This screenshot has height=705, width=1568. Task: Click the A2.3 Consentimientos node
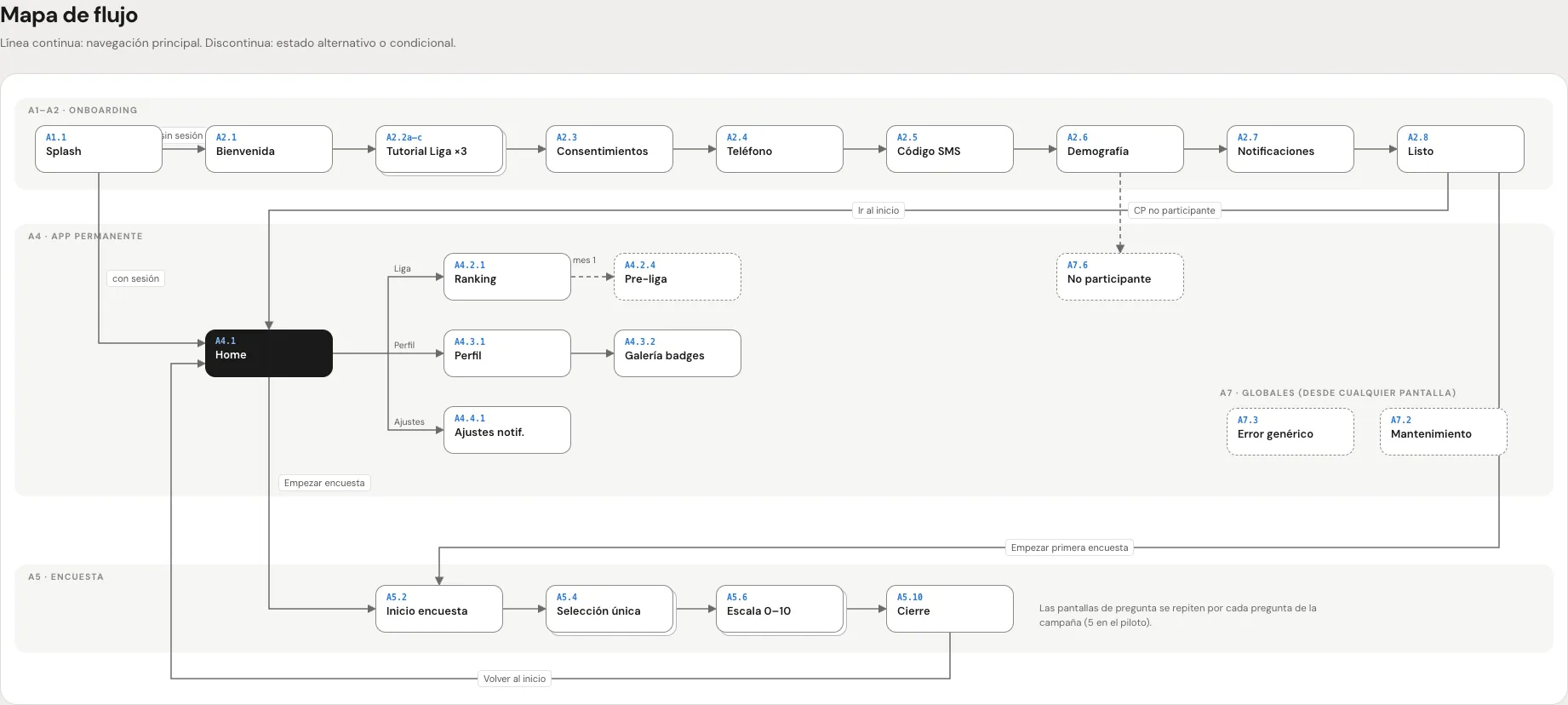point(609,149)
